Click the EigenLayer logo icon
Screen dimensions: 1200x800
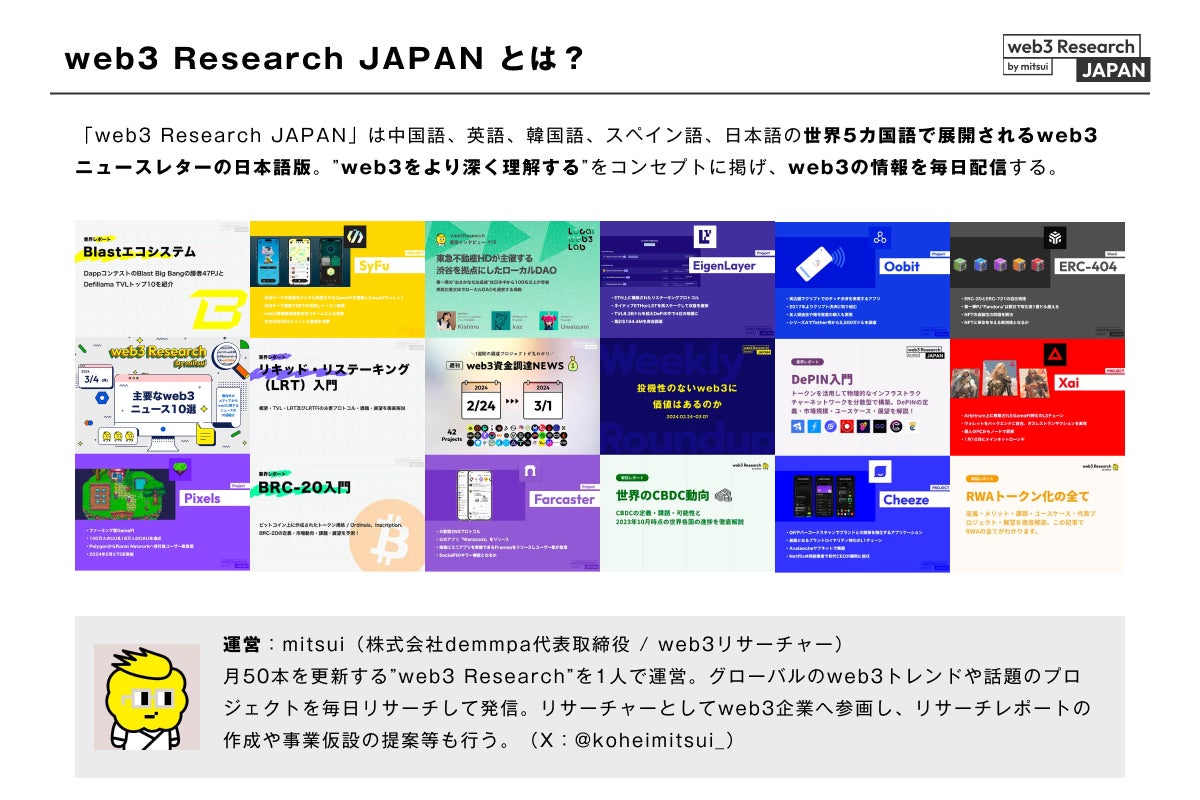[704, 238]
